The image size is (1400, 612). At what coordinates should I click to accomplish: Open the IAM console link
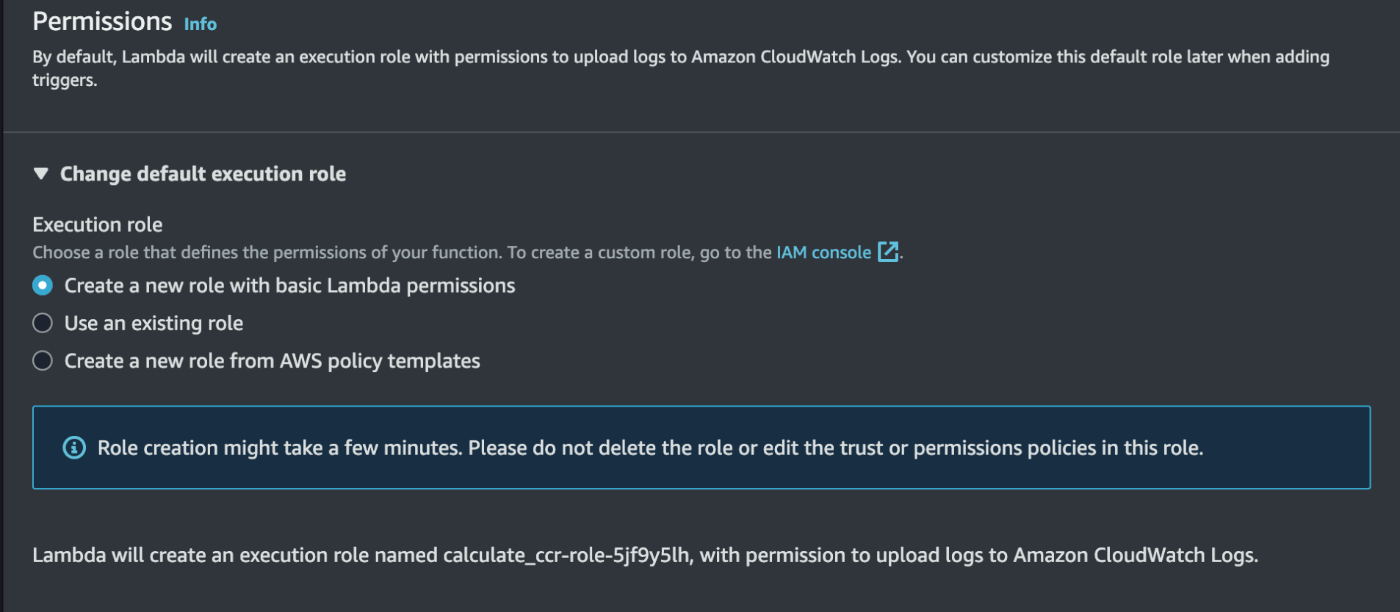point(823,252)
